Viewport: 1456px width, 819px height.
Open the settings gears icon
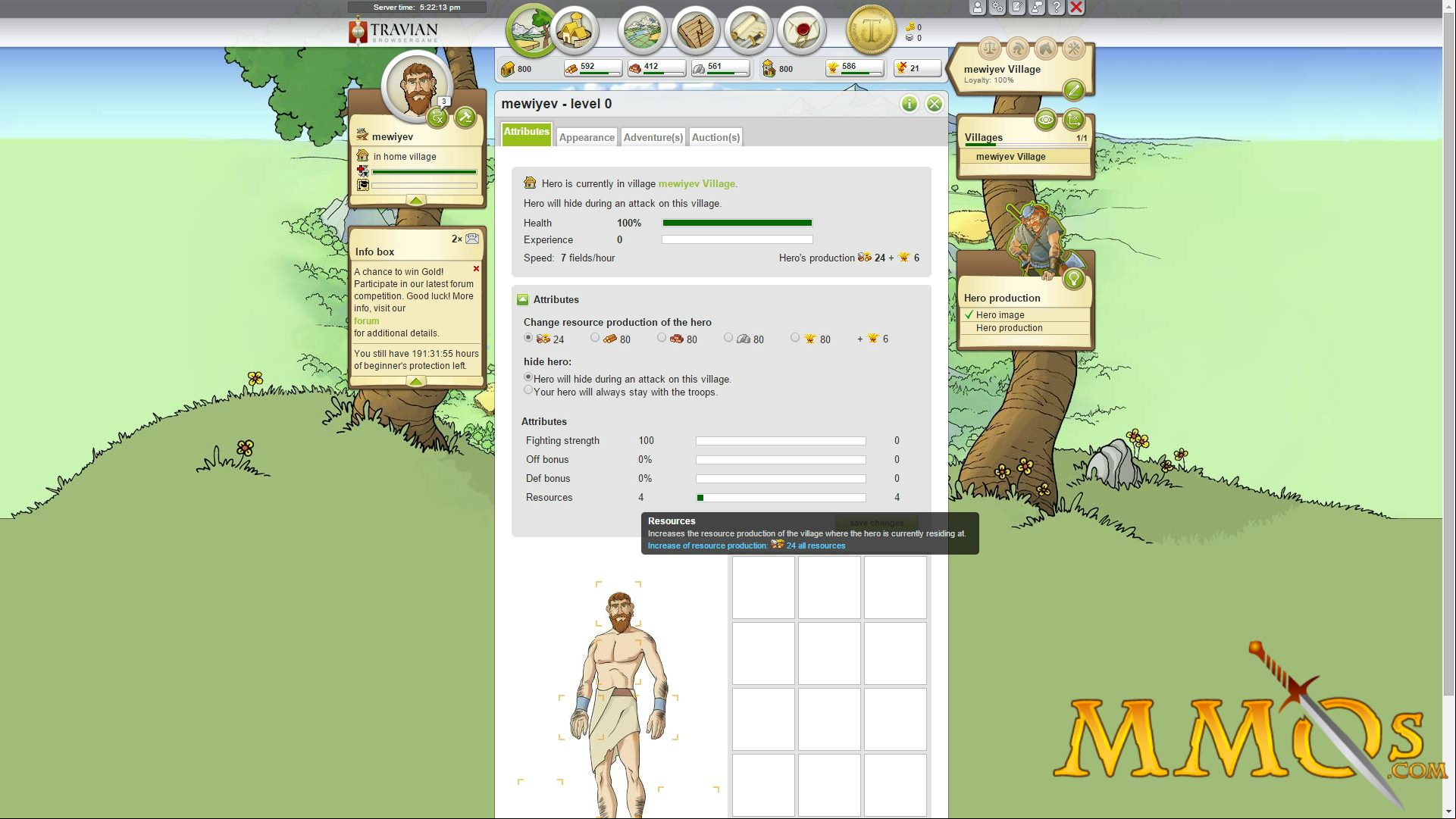[997, 8]
